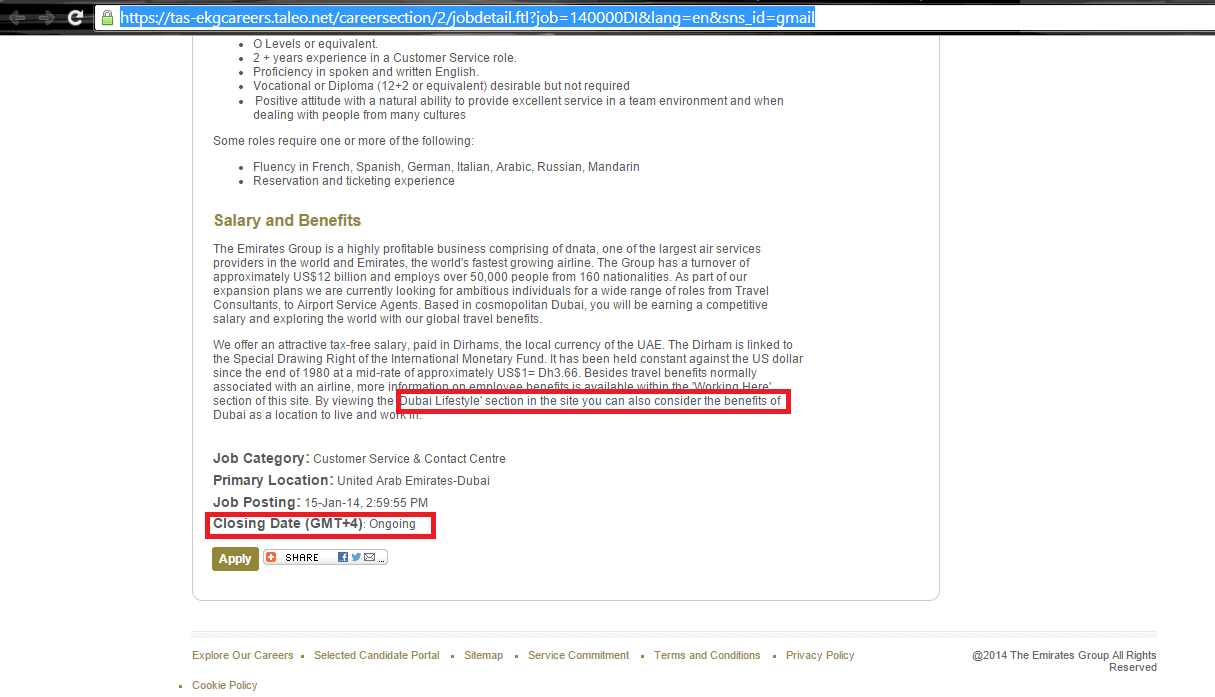This screenshot has width=1215, height=697.
Task: Click 'O Levels or equivalent.' bullet
Action: 315,44
